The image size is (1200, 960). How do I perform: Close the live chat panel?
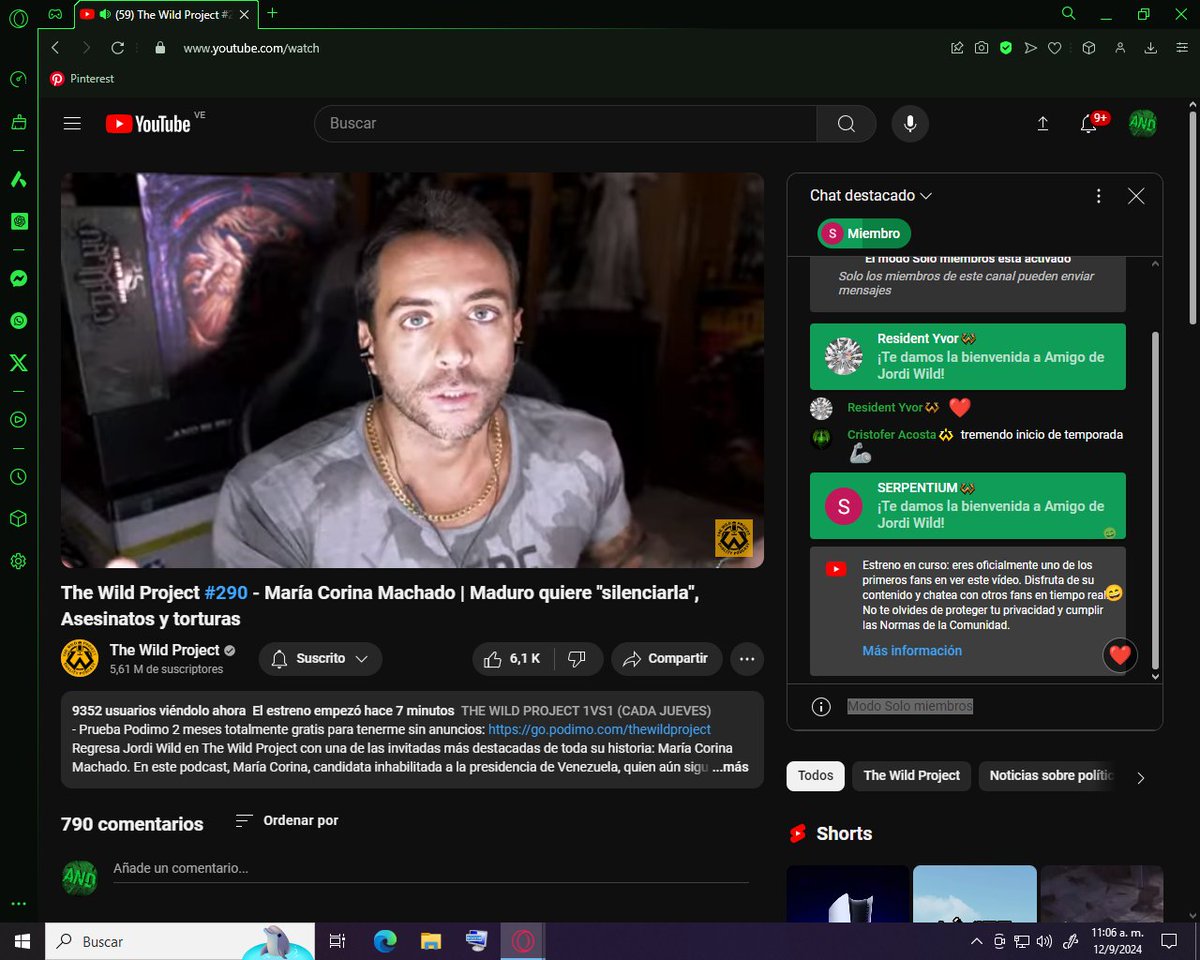click(1136, 196)
